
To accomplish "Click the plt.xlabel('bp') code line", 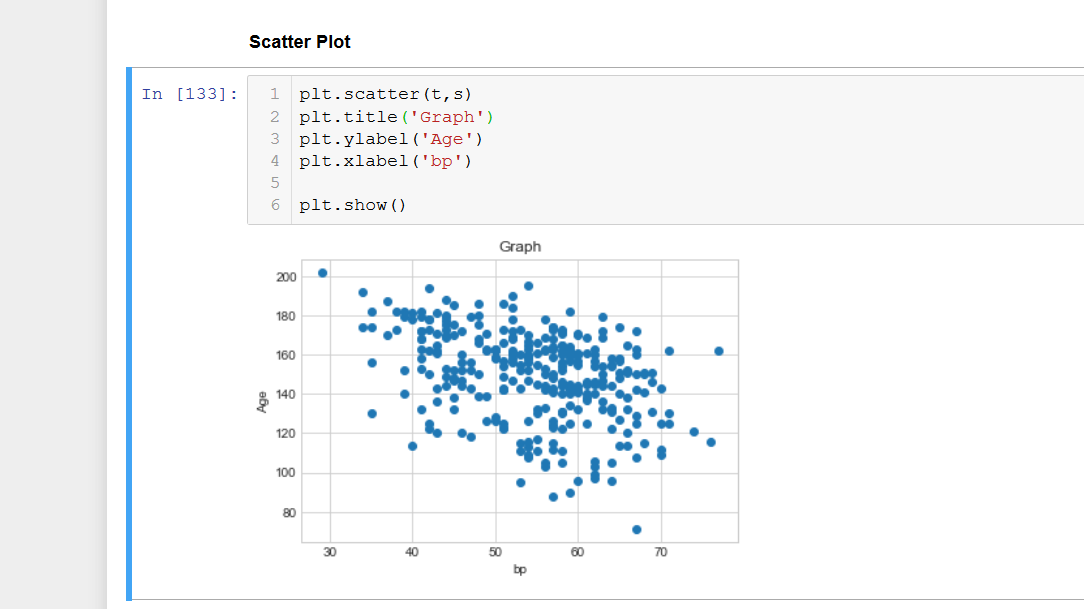I will pos(385,160).
